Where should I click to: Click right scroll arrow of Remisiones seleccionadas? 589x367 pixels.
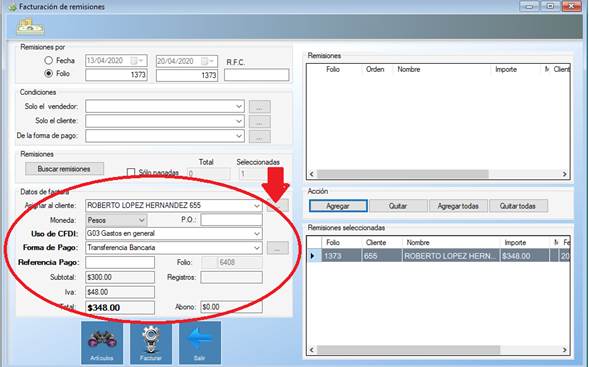coord(565,350)
